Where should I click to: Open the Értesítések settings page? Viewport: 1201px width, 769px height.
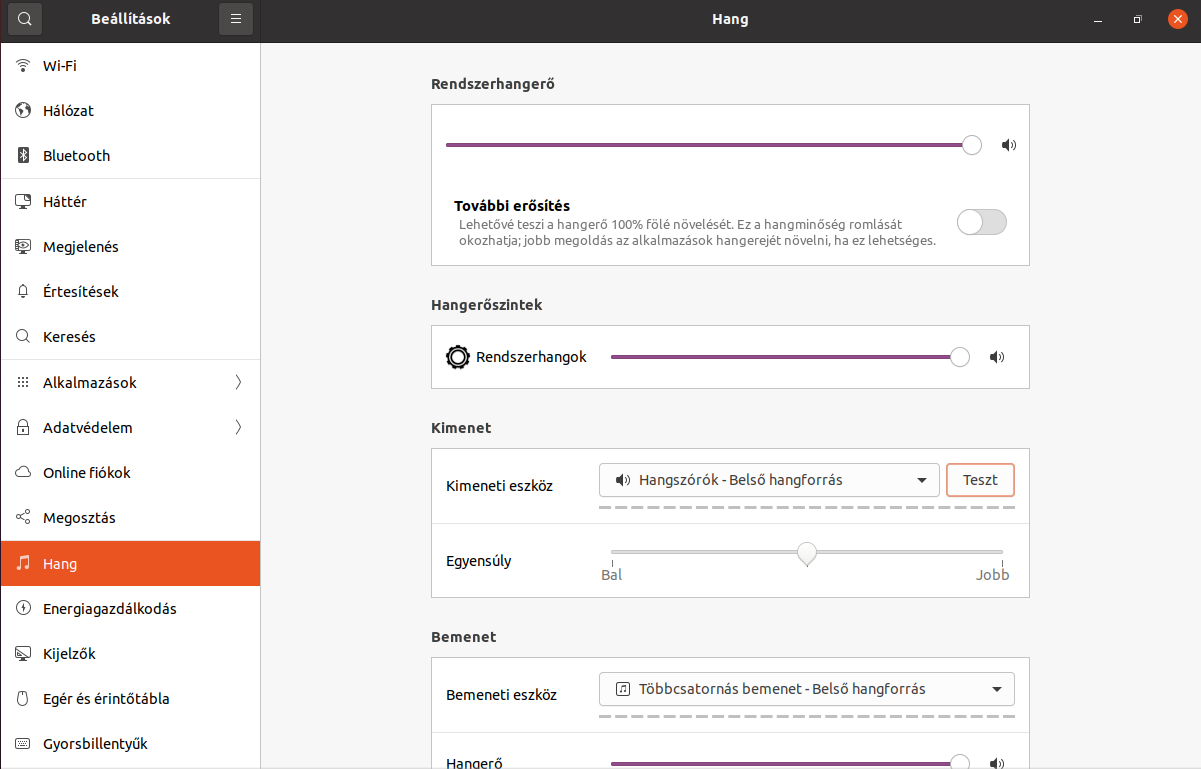pos(130,292)
